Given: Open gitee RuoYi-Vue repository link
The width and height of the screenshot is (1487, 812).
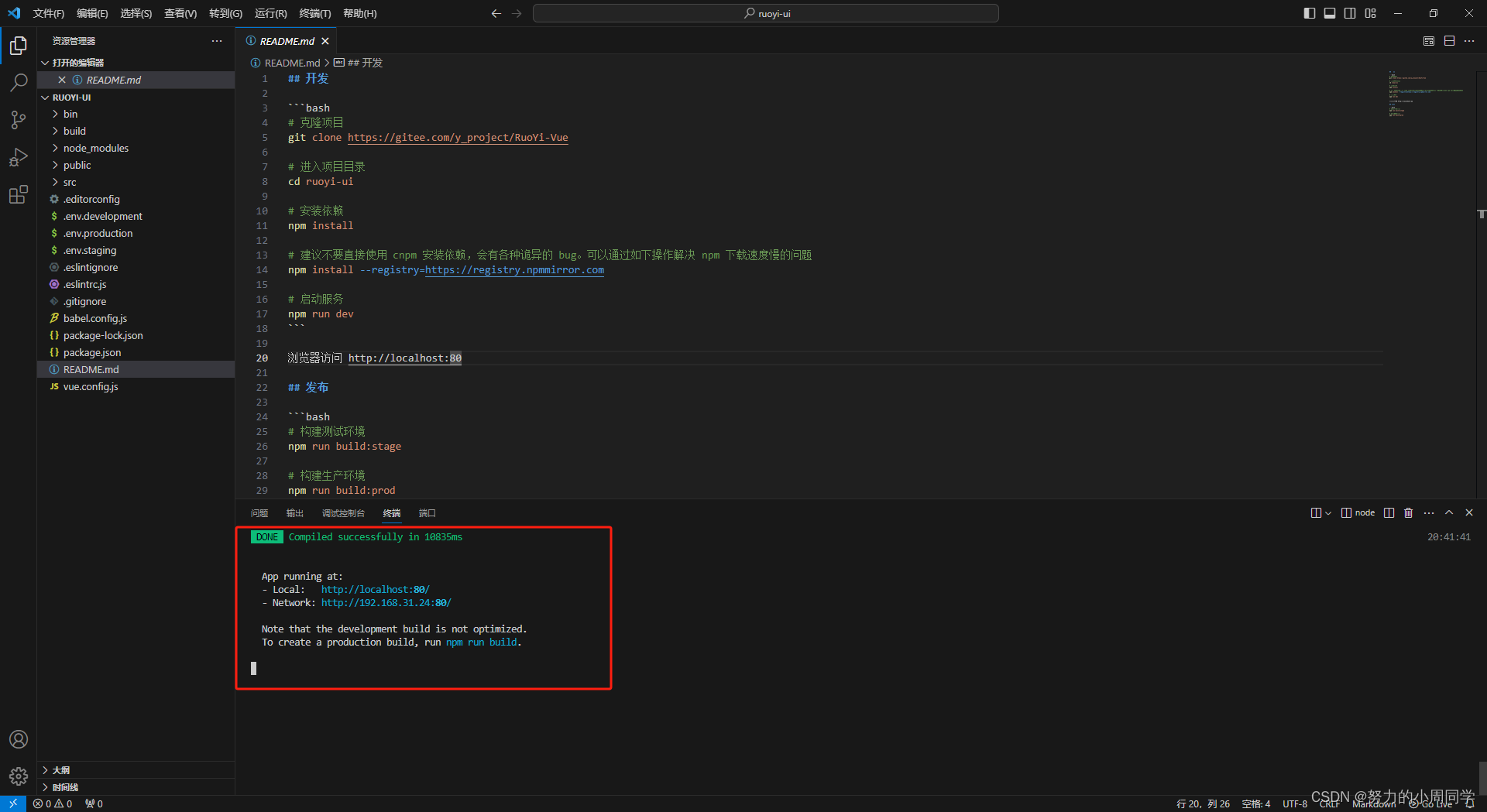Looking at the screenshot, I should (x=458, y=138).
